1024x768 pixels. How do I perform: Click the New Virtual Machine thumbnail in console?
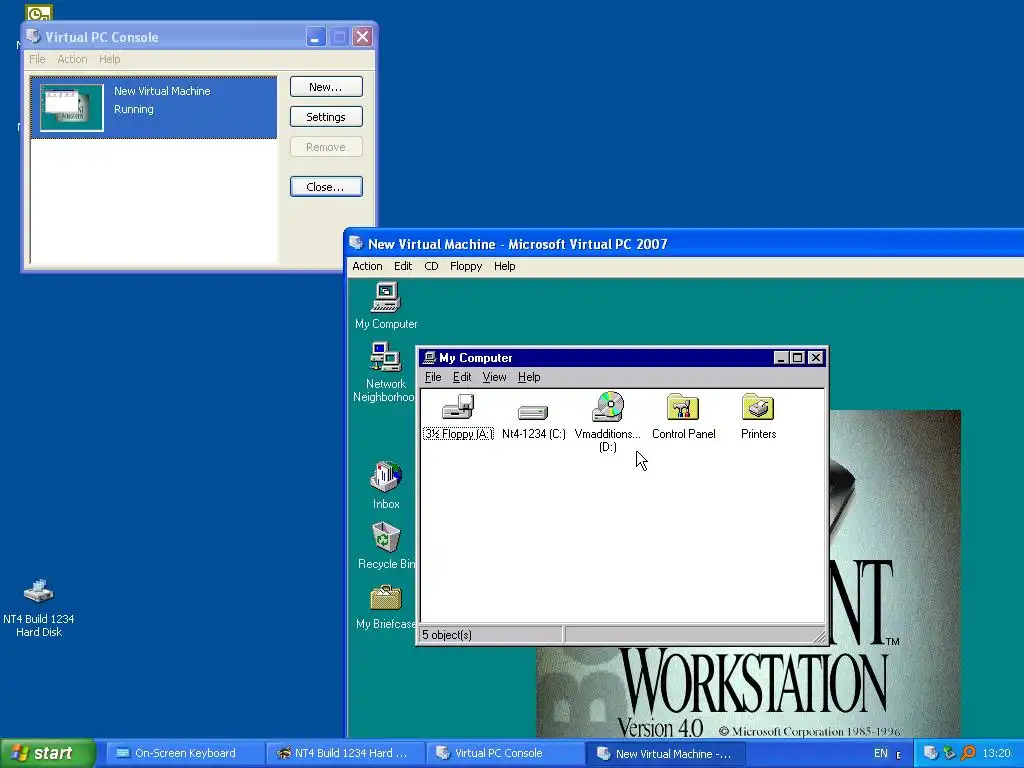tap(72, 108)
